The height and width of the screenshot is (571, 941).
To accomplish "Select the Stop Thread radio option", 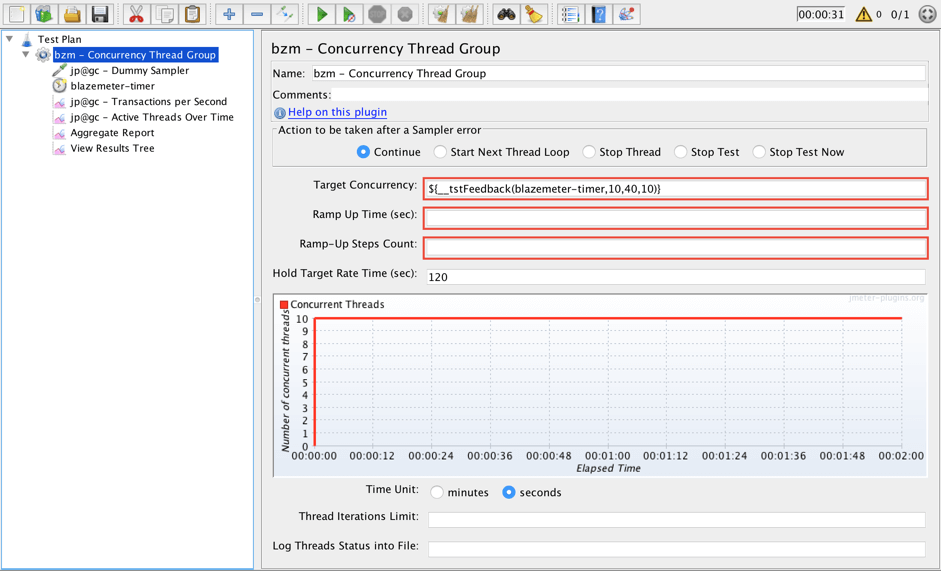I will pyautogui.click(x=589, y=152).
